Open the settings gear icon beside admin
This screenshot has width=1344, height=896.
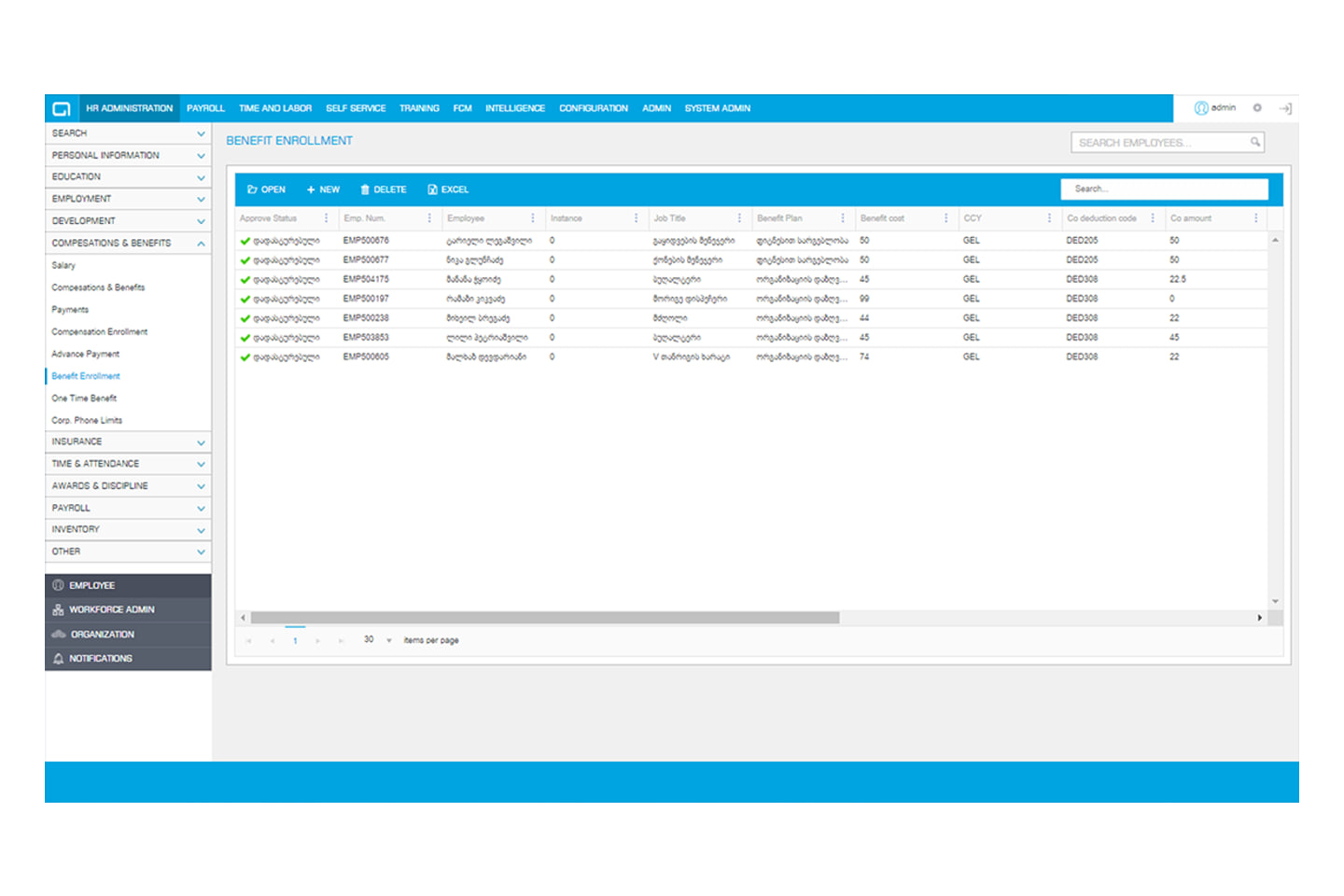(1257, 108)
